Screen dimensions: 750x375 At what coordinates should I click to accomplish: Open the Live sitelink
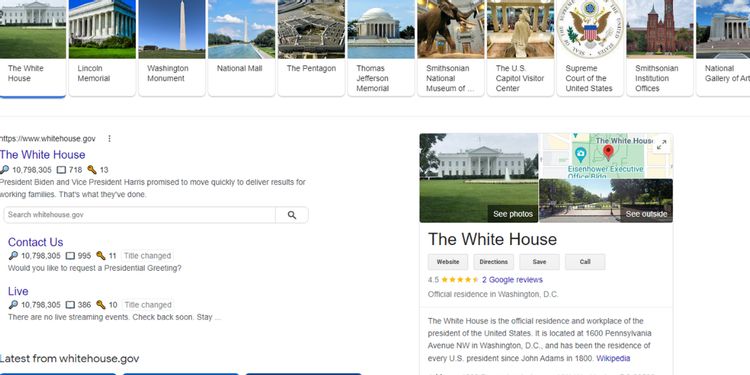point(18,291)
